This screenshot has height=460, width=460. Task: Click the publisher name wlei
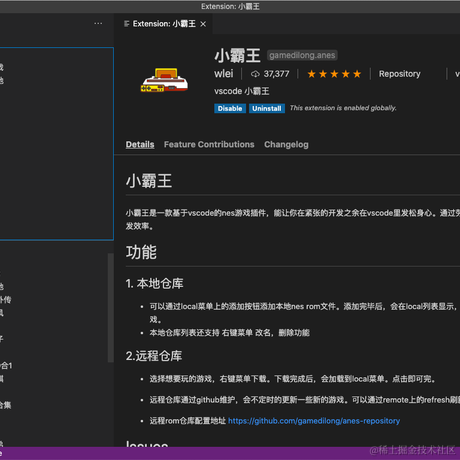[224, 74]
